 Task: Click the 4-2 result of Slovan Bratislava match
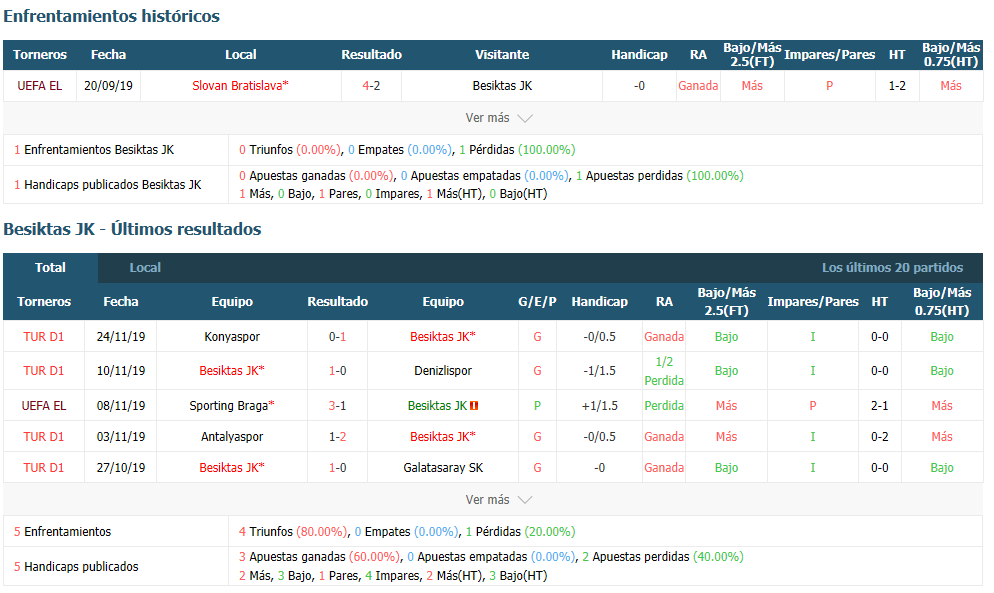coord(371,86)
